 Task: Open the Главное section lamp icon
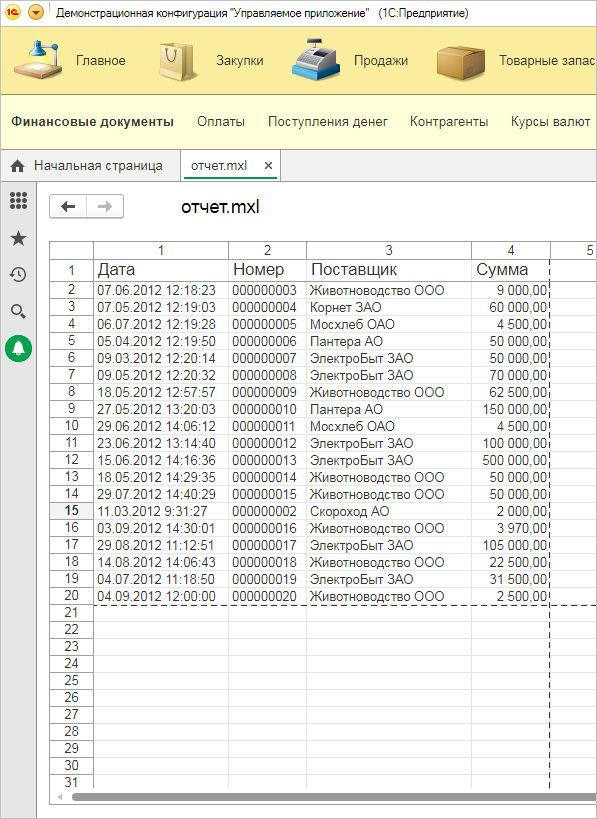38,60
